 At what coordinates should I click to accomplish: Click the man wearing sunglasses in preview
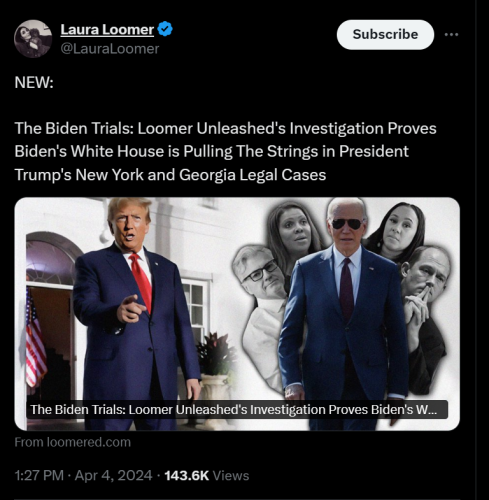345,313
